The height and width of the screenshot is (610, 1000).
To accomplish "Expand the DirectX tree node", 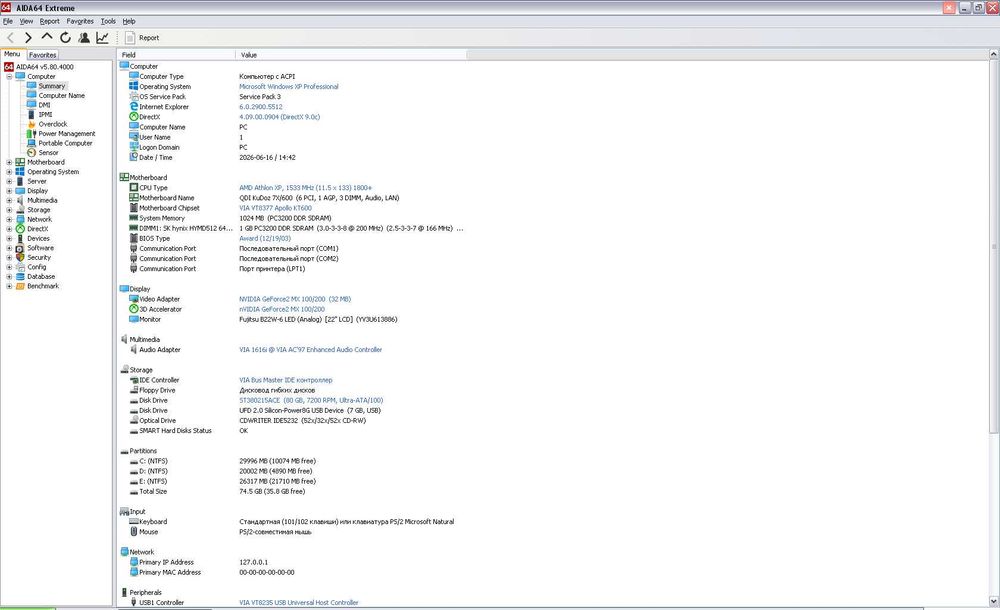I will (x=9, y=229).
